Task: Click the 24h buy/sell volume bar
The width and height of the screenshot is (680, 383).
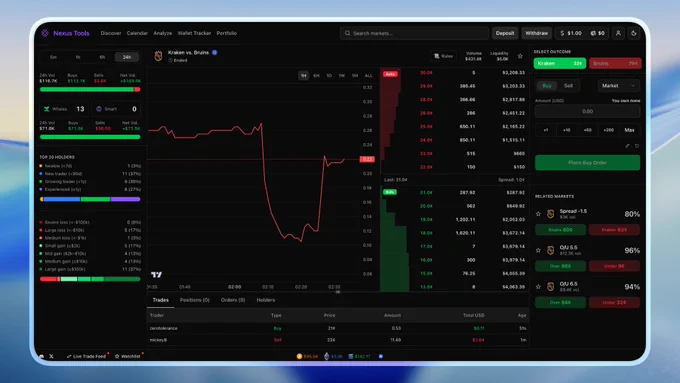Action: 90,89
